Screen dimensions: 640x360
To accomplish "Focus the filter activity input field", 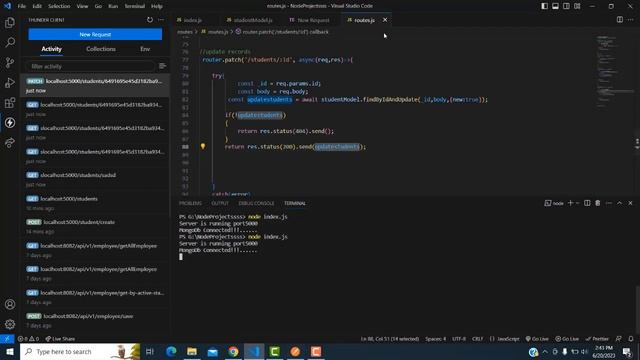I will (90, 66).
